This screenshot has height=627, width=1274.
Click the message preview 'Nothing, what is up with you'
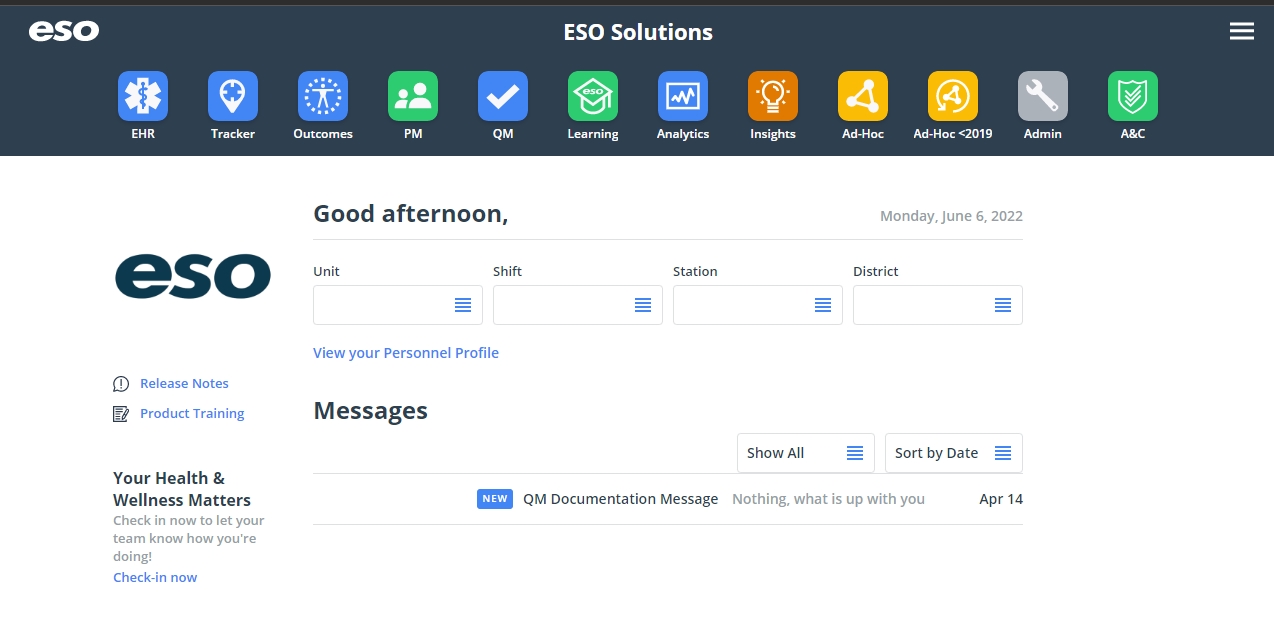(x=828, y=499)
